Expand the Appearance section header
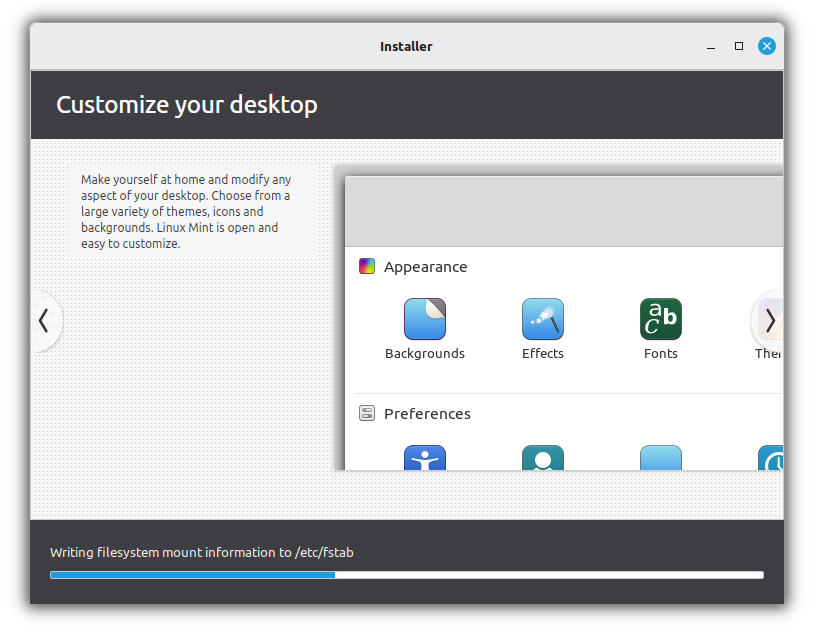 [x=366, y=266]
